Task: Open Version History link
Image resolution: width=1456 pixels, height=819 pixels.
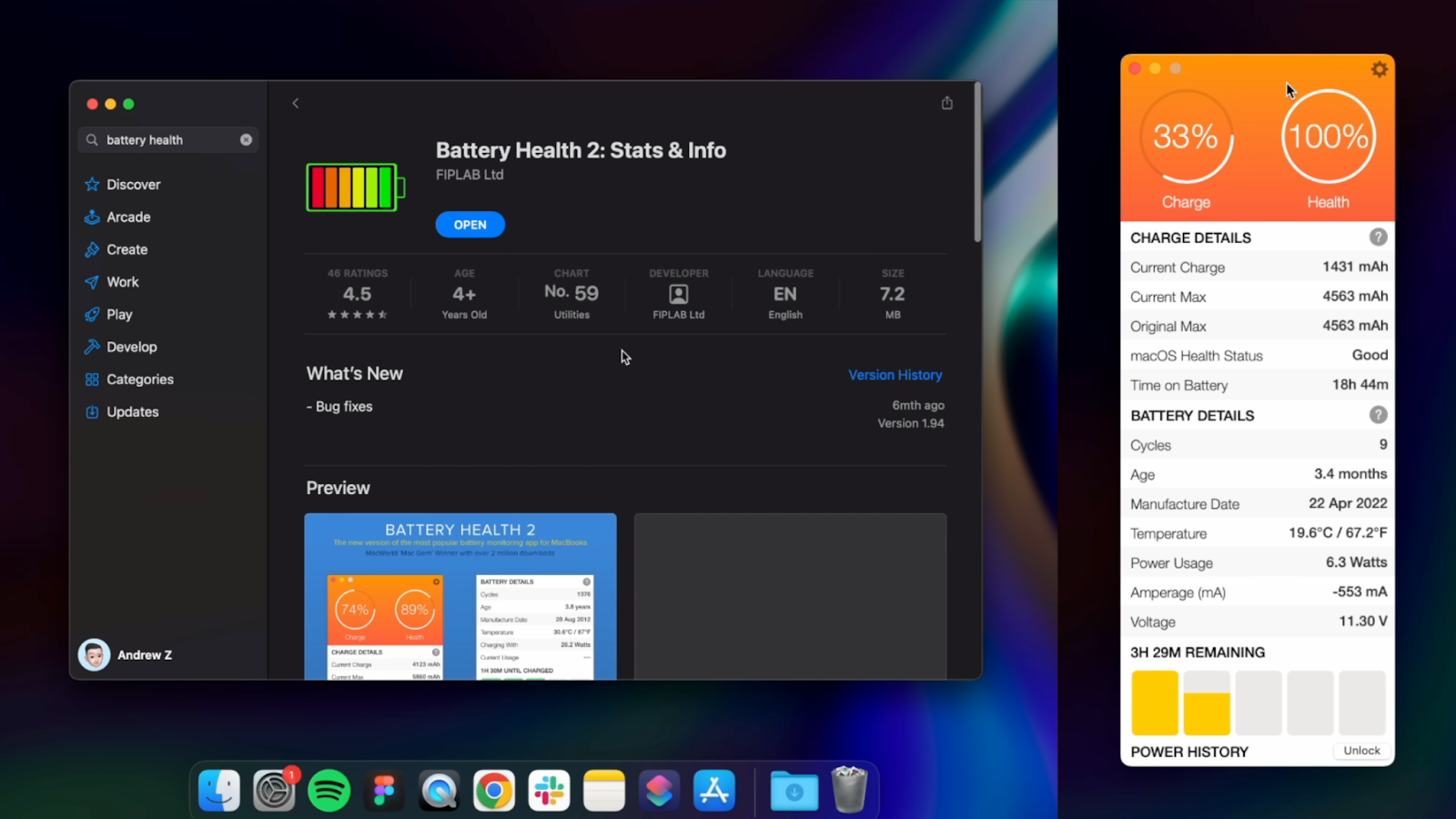Action: pyautogui.click(x=895, y=375)
